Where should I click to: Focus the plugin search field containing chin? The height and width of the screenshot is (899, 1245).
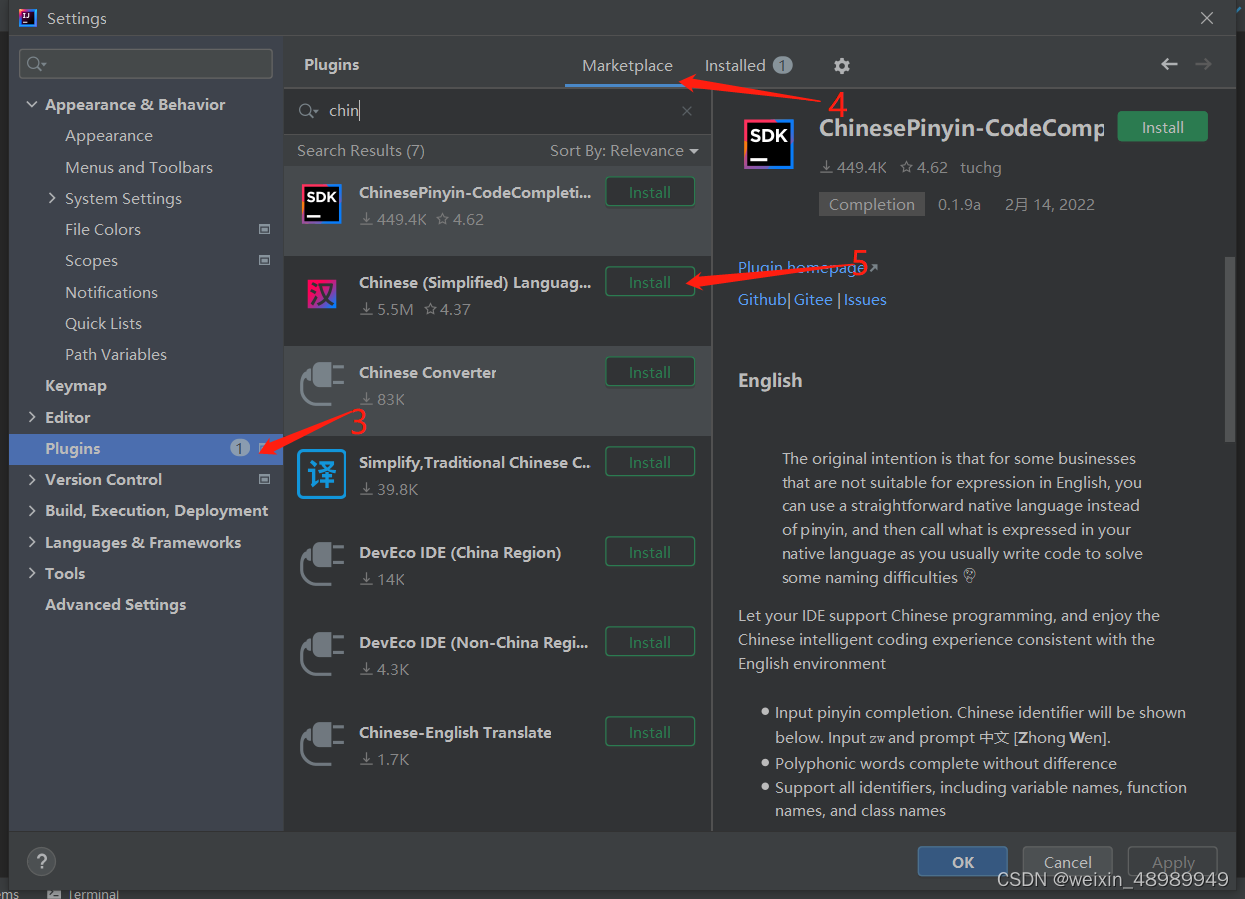coord(500,111)
